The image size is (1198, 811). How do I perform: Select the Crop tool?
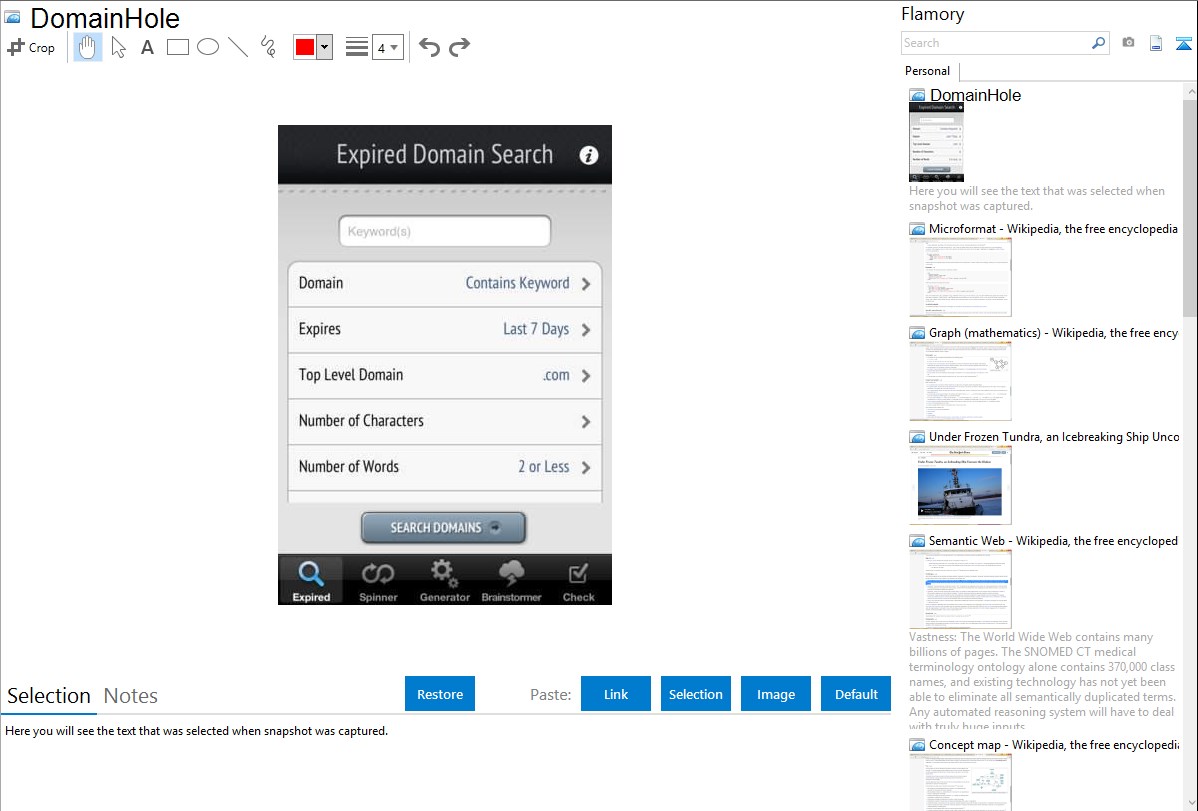pos(31,47)
